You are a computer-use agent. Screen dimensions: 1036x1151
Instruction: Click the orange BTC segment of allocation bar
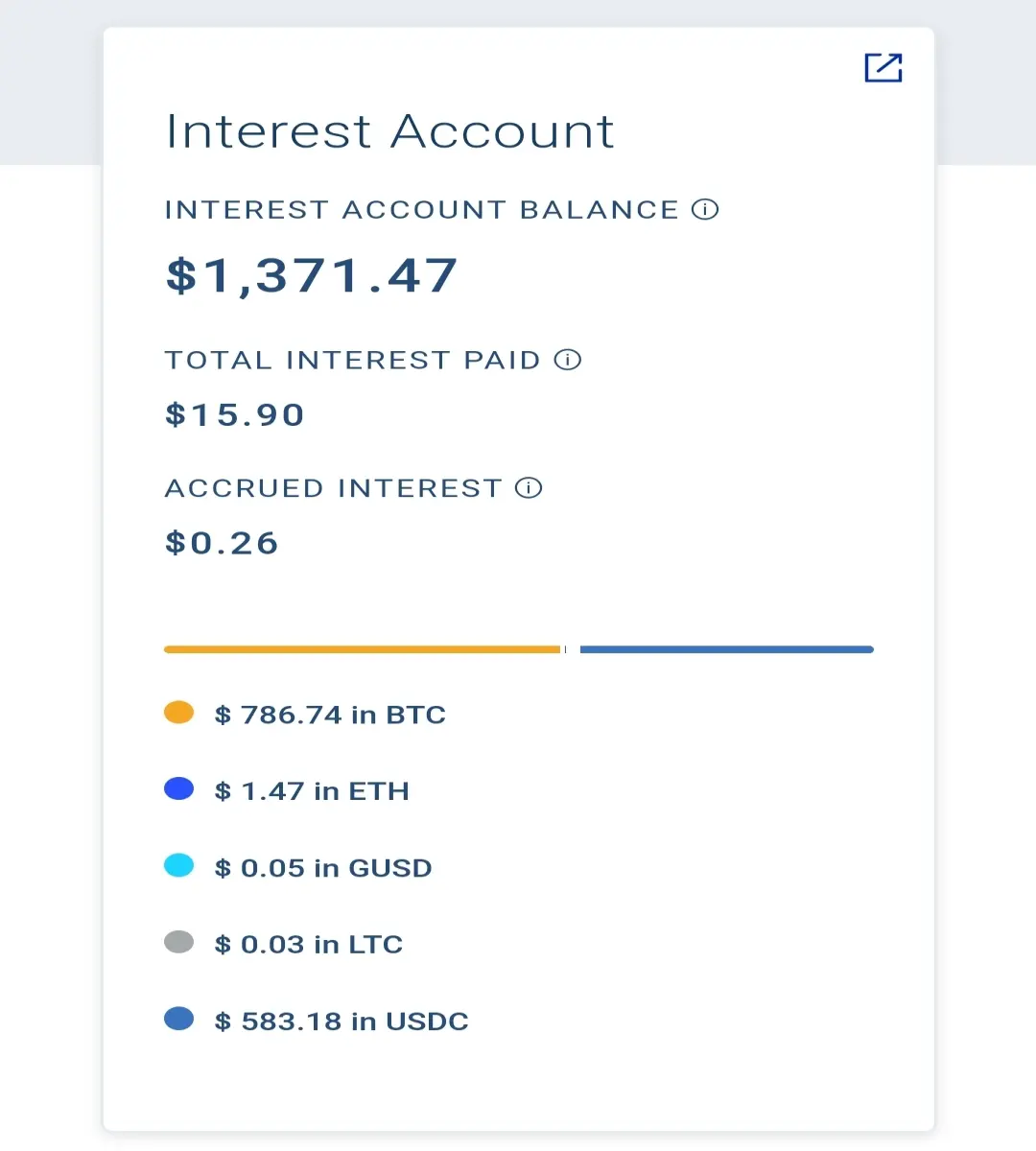point(363,649)
